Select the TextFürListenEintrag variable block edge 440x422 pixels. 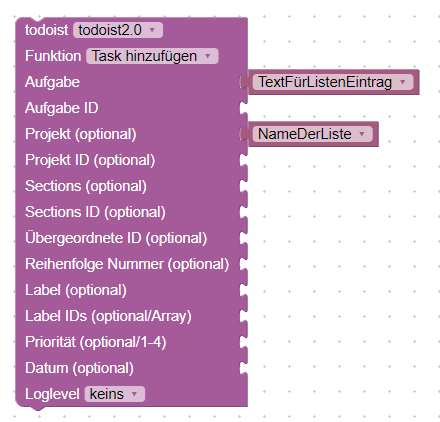(x=416, y=82)
